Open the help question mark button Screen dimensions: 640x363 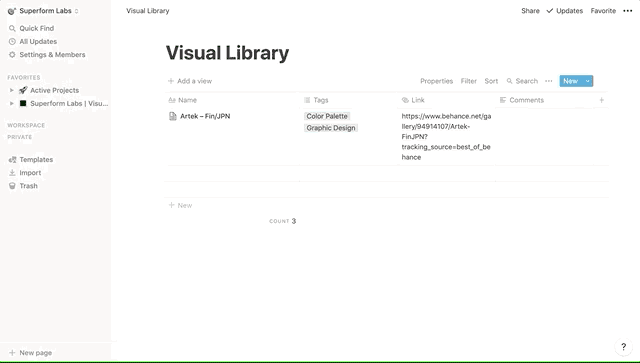tap(623, 347)
